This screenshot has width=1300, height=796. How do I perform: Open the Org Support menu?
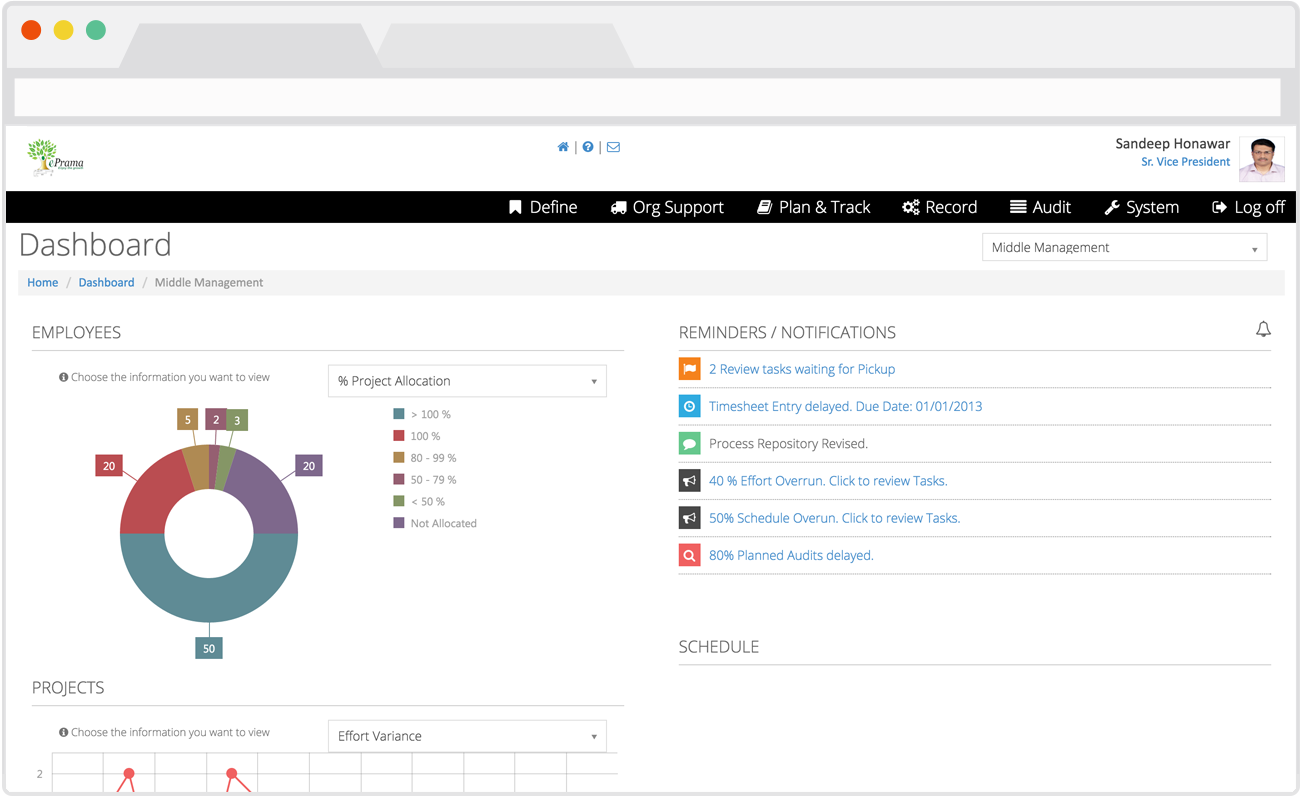click(x=667, y=207)
